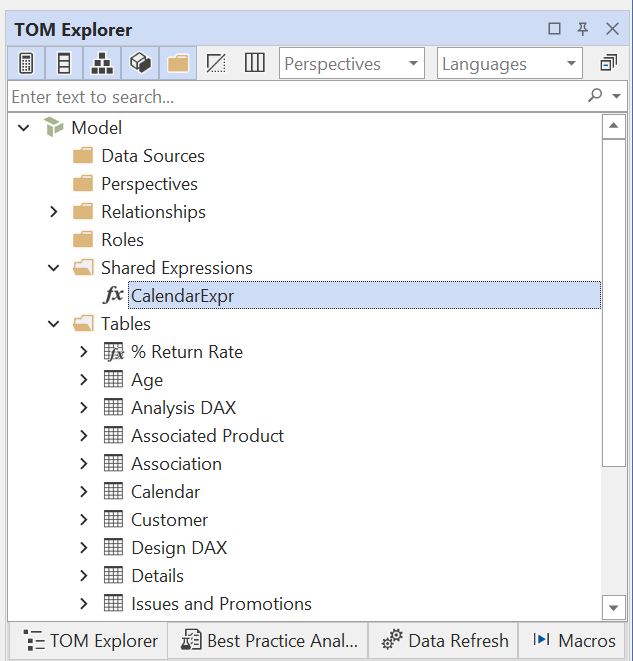Select the CalendarExpr shared expression

coord(182,296)
